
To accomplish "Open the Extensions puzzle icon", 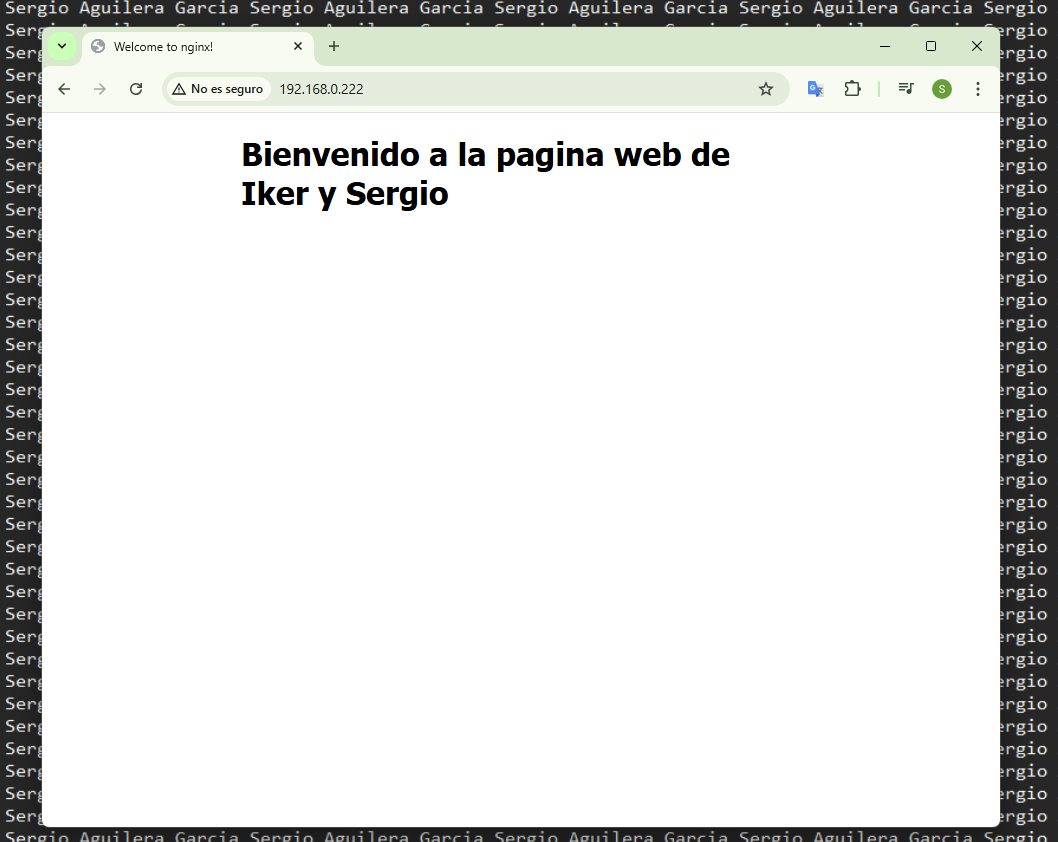I will point(852,89).
